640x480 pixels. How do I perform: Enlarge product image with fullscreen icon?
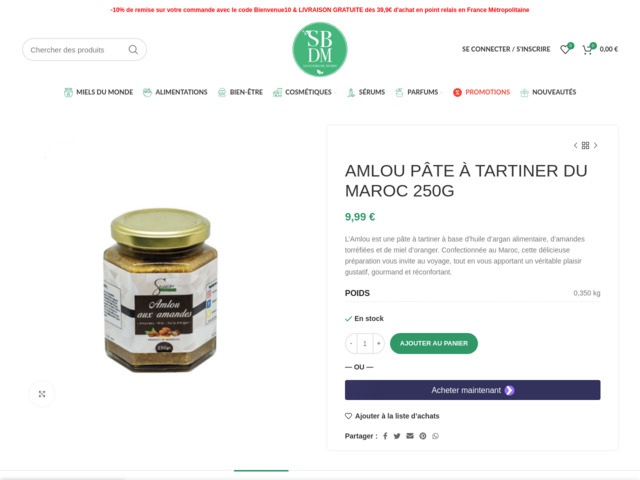(x=42, y=394)
